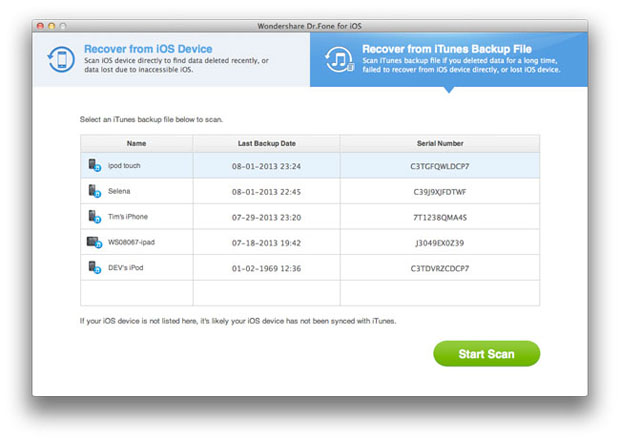This screenshot has width=620, height=441.
Task: Start scanning the selected backup
Action: pyautogui.click(x=486, y=354)
